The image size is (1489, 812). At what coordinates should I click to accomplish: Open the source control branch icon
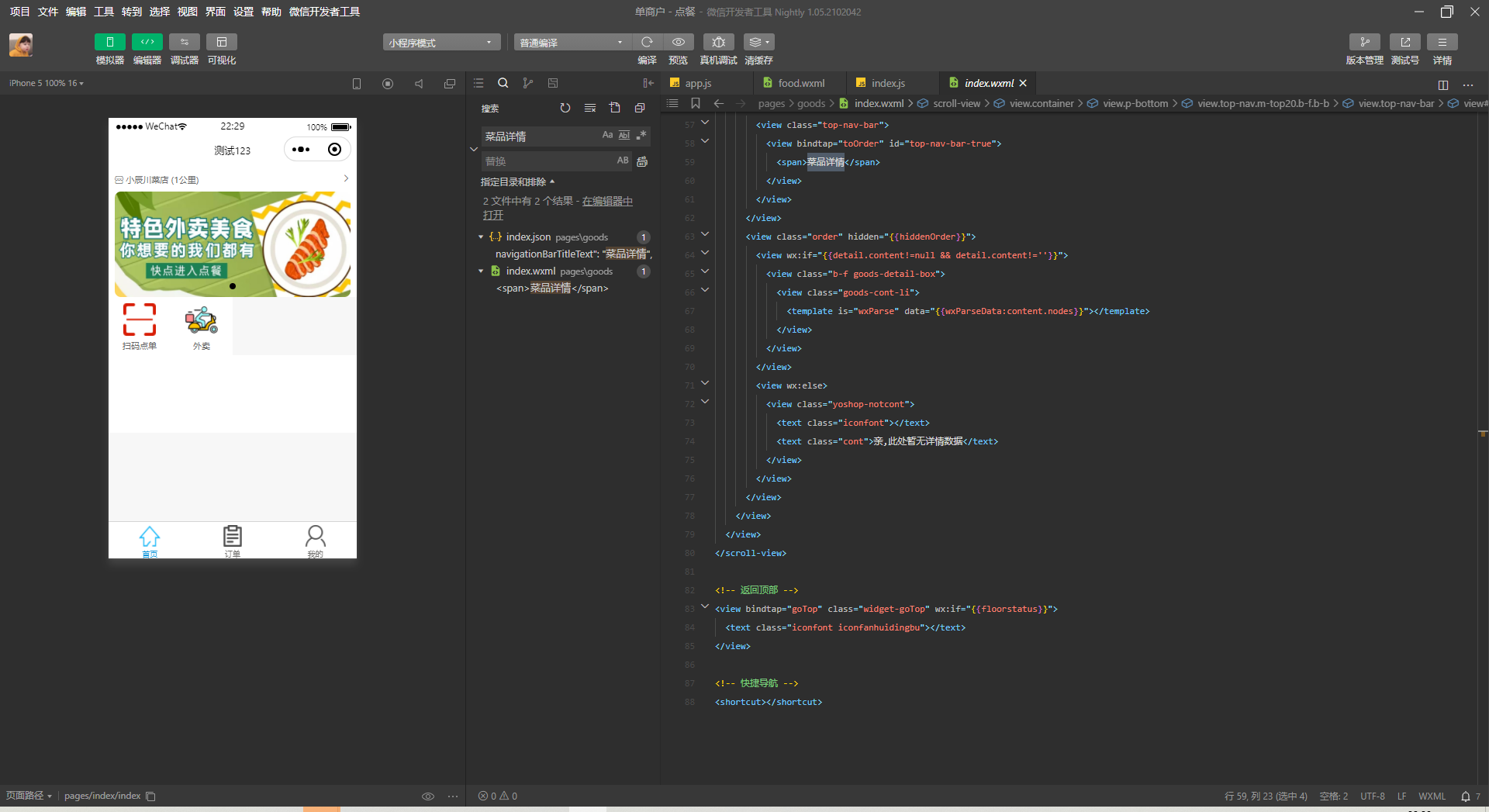click(x=528, y=83)
